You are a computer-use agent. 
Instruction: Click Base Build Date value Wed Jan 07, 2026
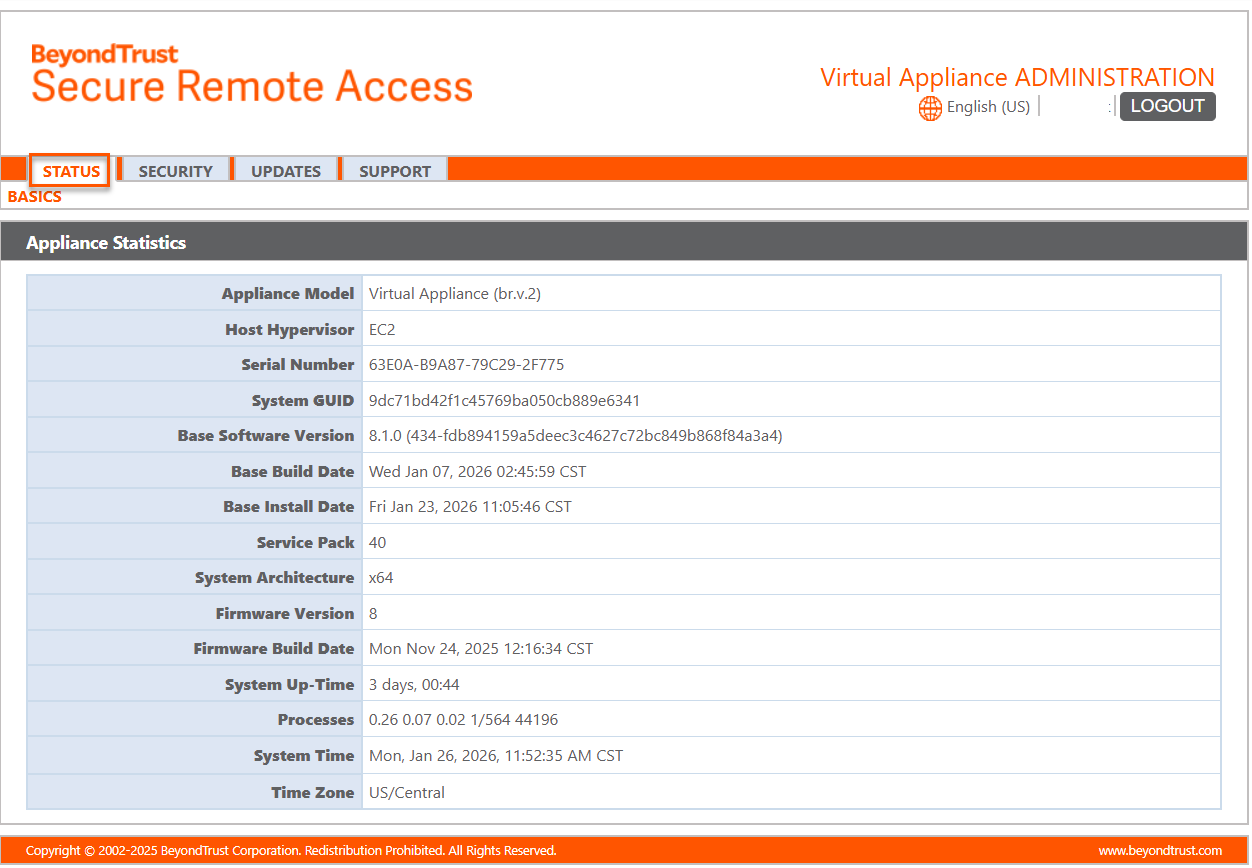click(477, 471)
